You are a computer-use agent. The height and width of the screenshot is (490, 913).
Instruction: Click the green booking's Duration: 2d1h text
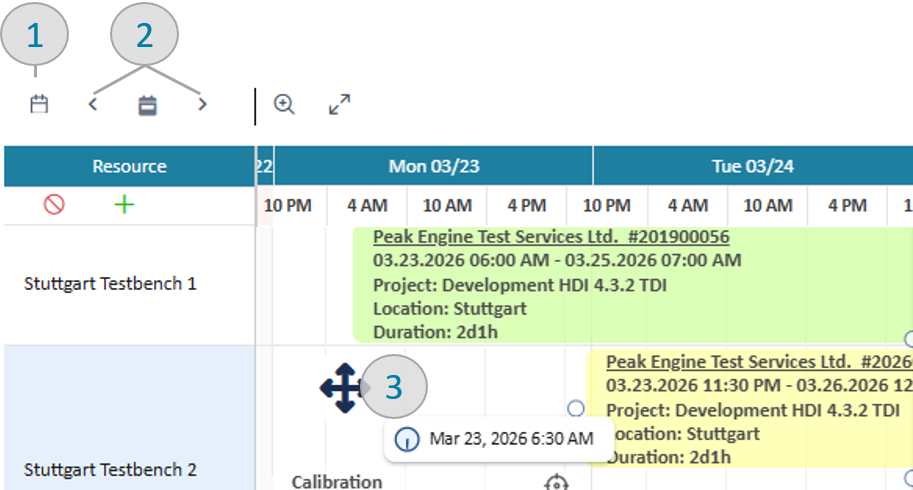click(436, 332)
